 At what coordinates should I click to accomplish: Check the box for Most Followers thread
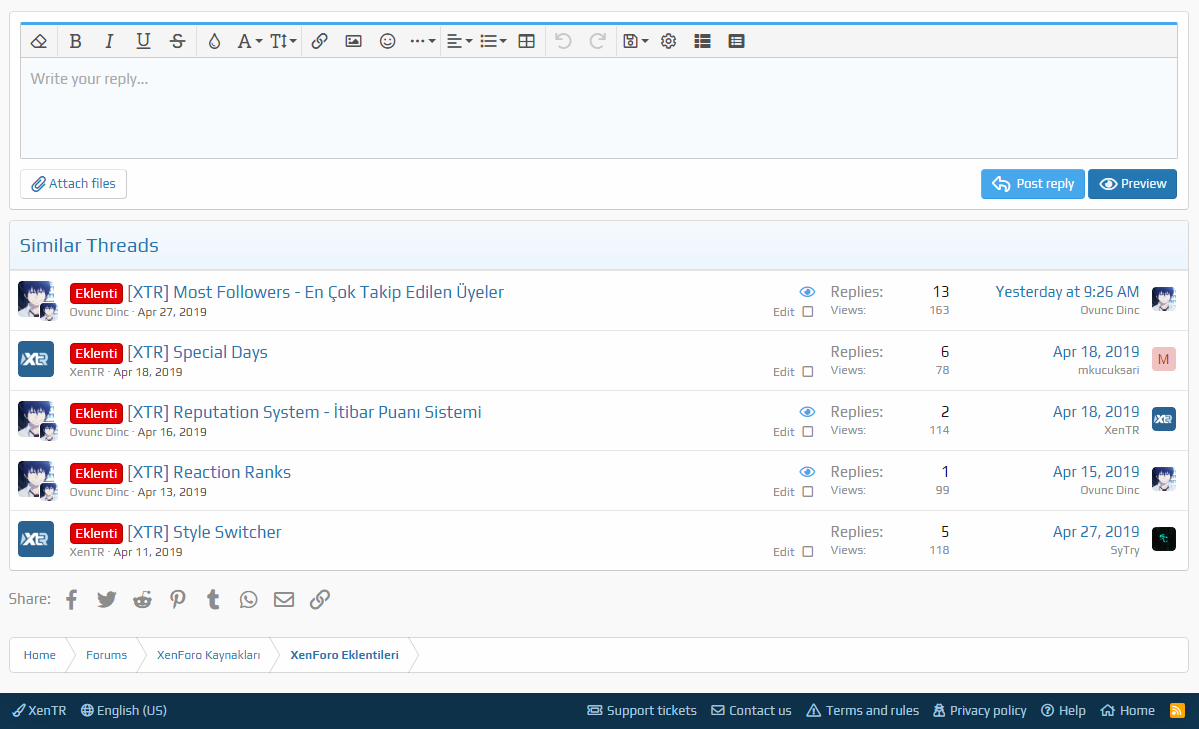tap(808, 312)
